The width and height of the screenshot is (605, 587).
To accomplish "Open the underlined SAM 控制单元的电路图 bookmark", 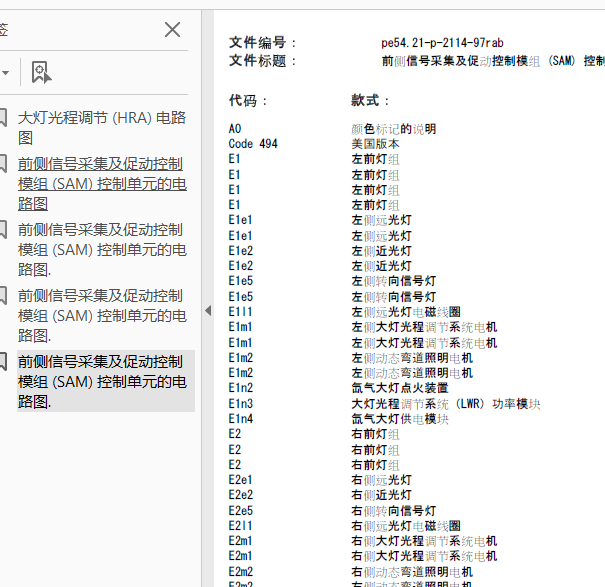I will pos(102,184).
